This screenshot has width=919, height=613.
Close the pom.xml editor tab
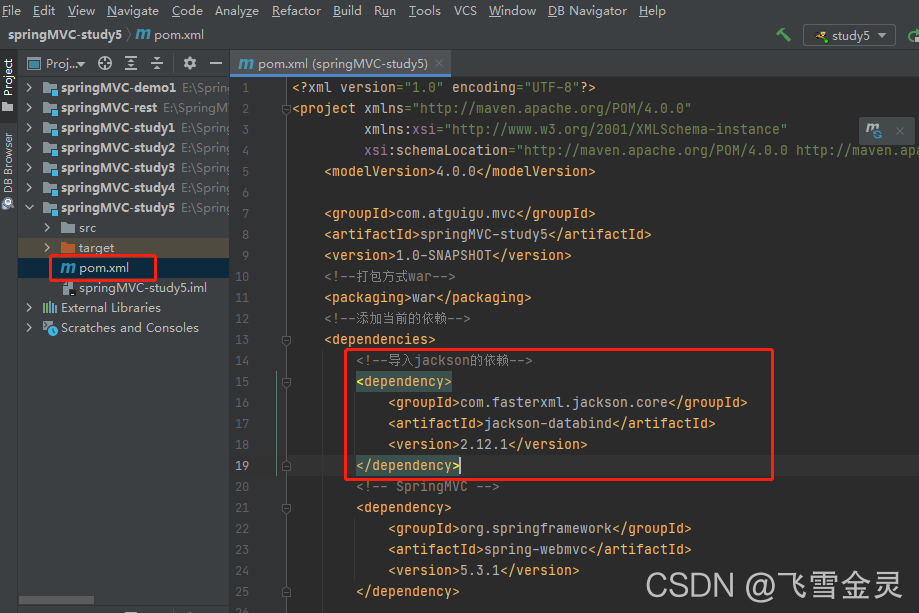(x=436, y=62)
